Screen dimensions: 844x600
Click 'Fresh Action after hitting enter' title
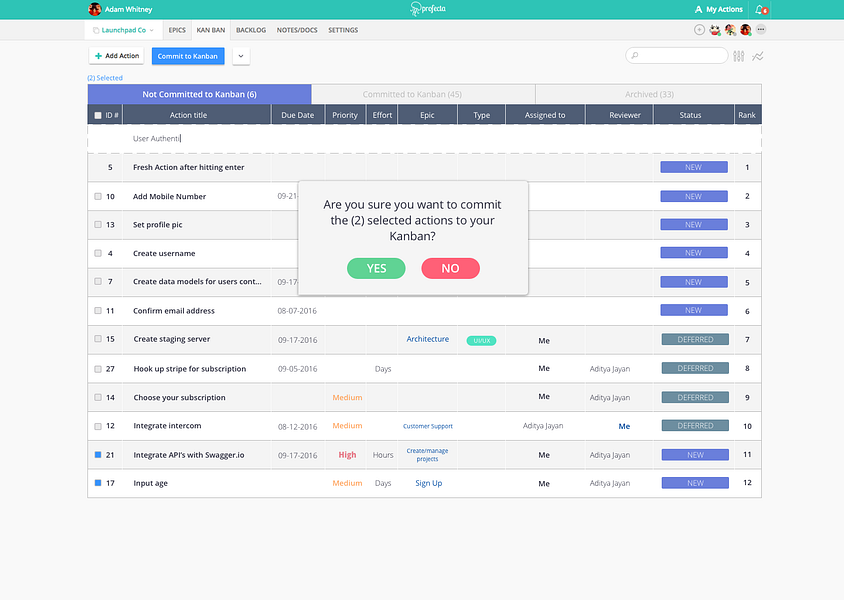tap(188, 167)
